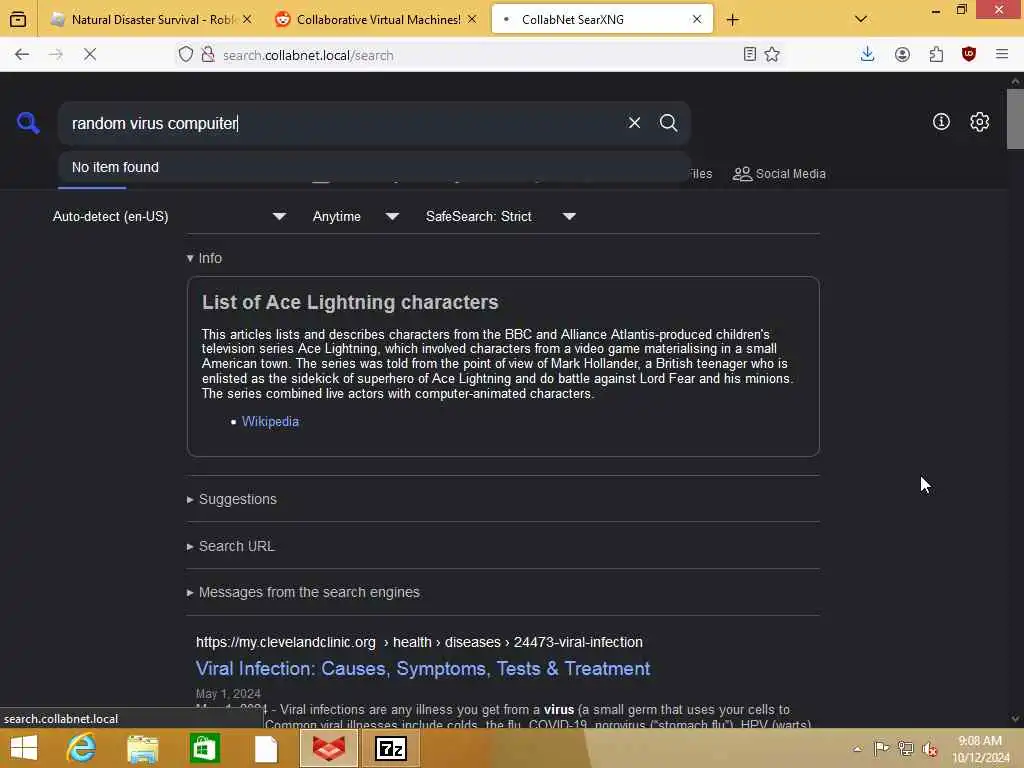Go back to the previous page
1024x768 pixels.
[22, 55]
